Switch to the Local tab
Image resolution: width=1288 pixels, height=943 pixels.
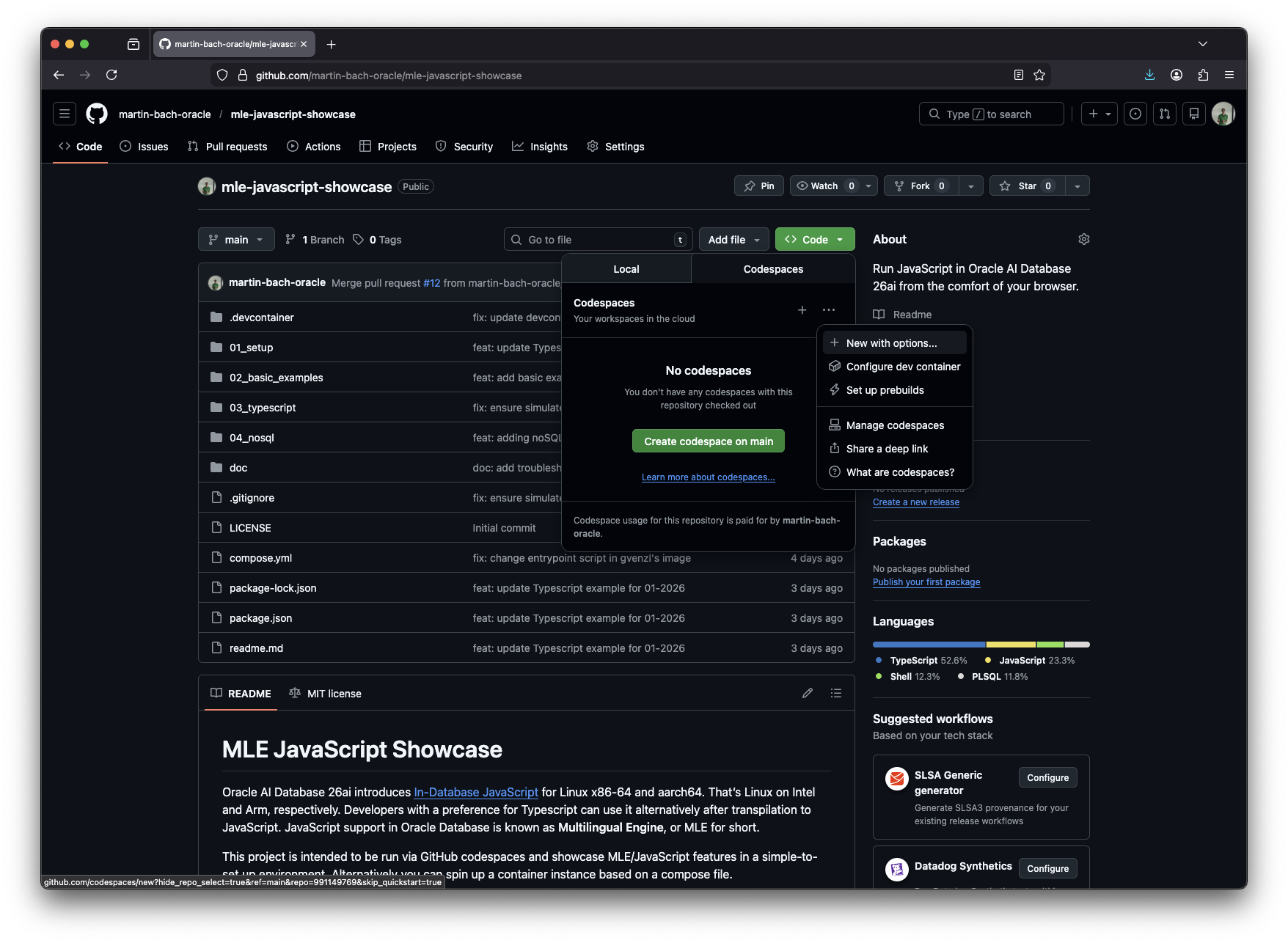626,269
